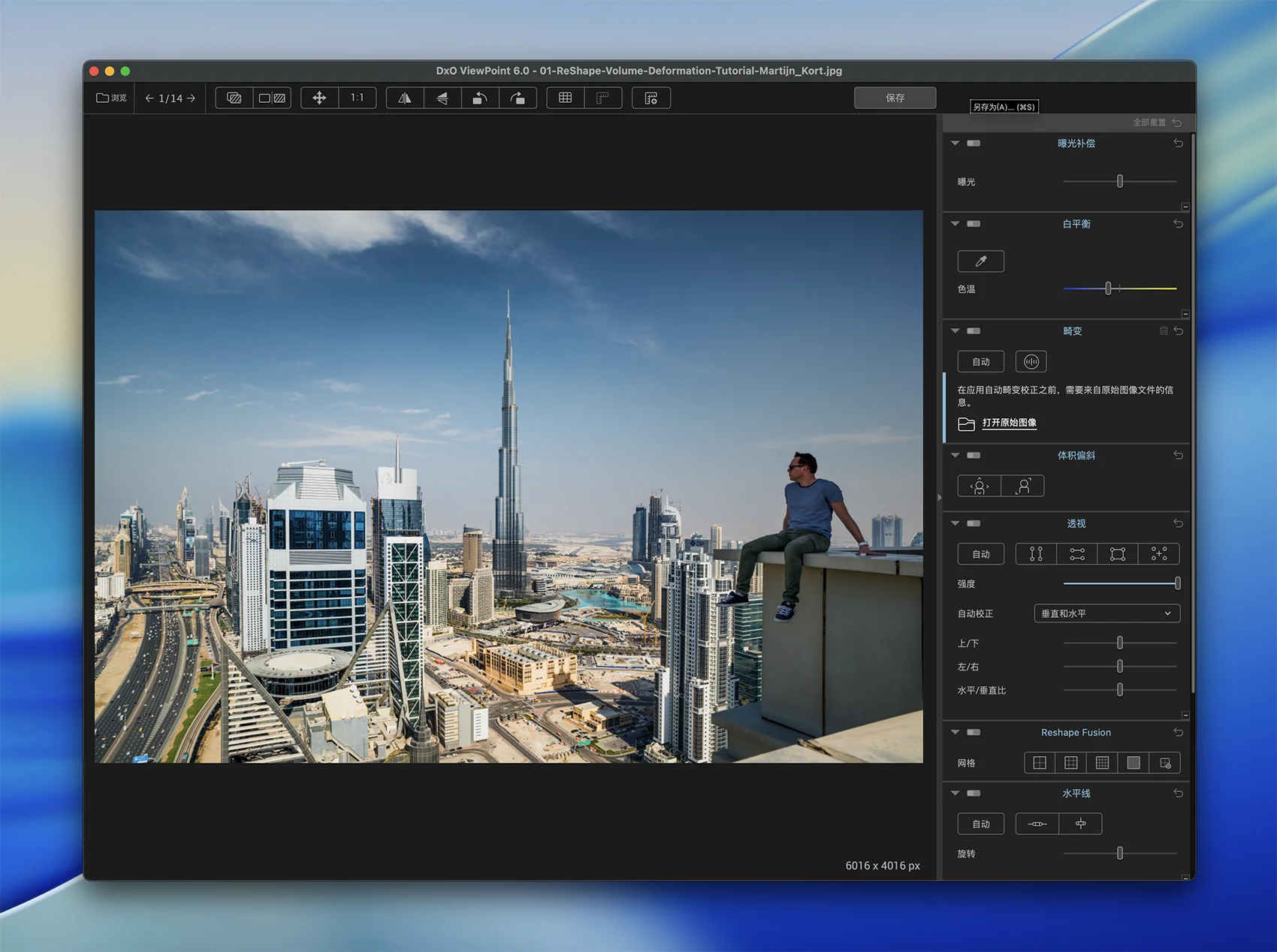The height and width of the screenshot is (952, 1277).
Task: Choose the third Reshape Fusion grid density
Action: [x=1102, y=763]
